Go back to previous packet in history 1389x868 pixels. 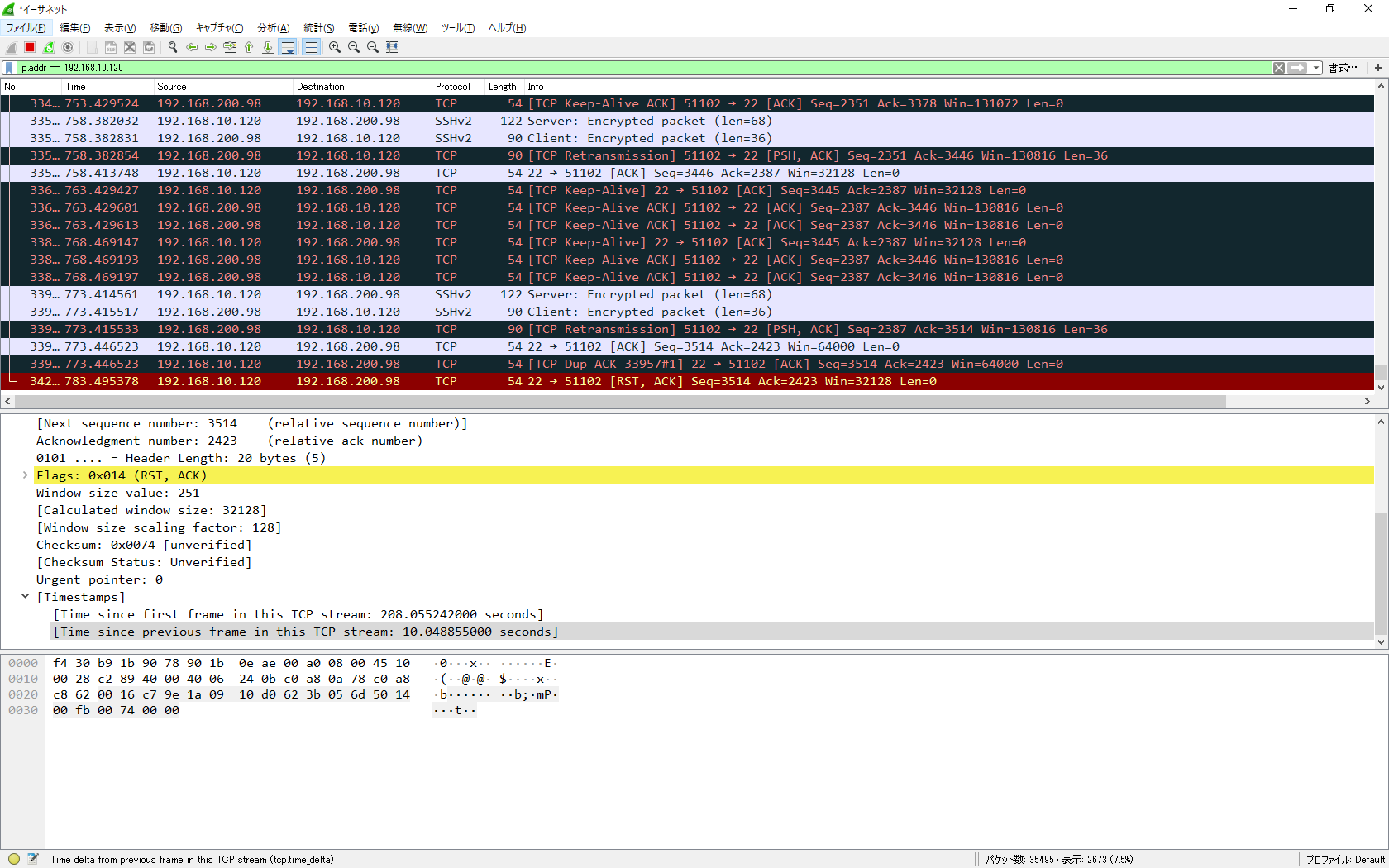(192, 47)
